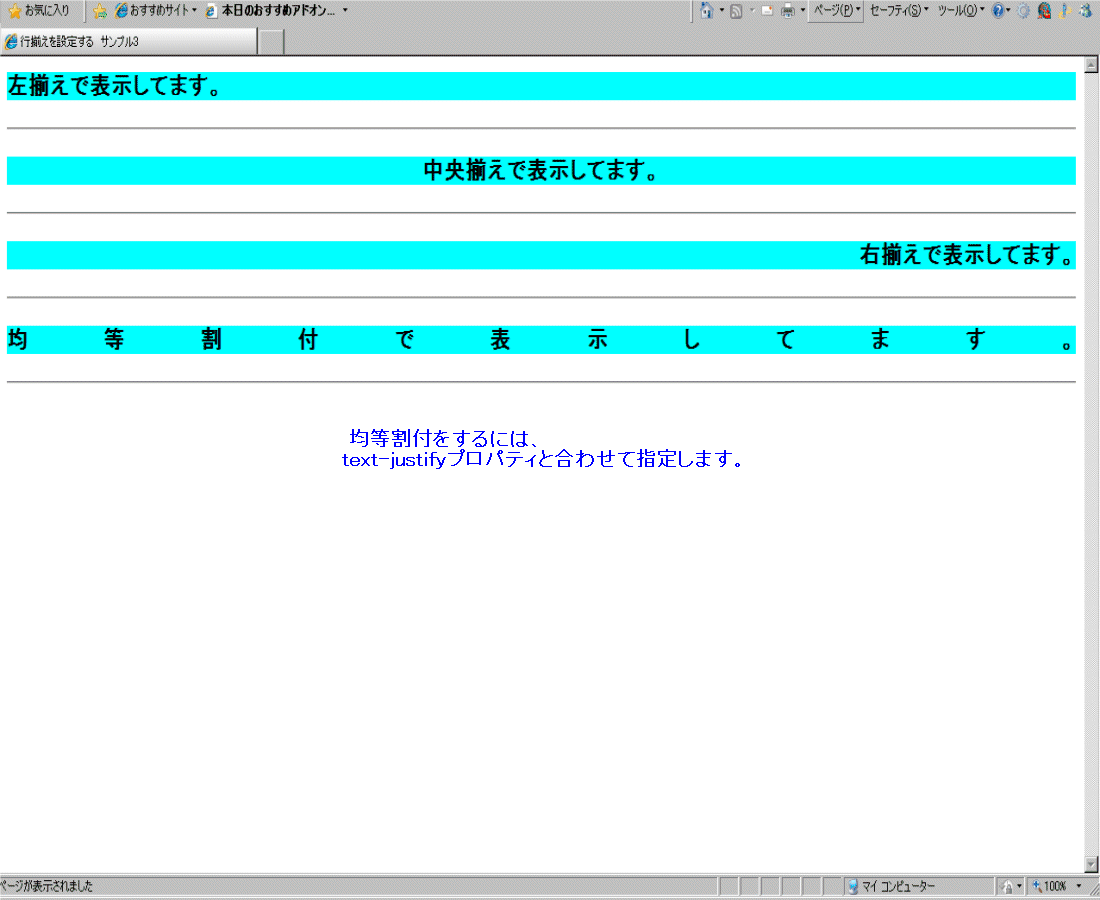Select the 行揃えを設定する サンプル3 tab
The image size is (1100, 900).
tap(130, 42)
